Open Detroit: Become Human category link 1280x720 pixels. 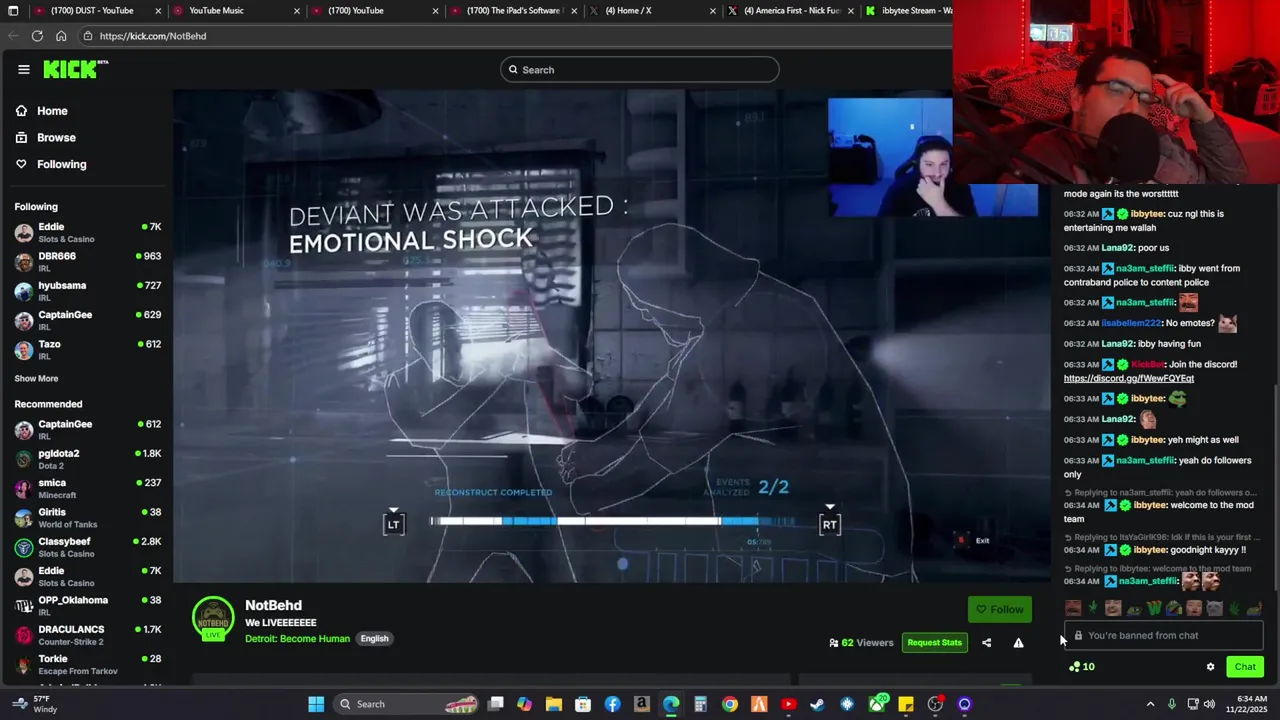(x=297, y=638)
